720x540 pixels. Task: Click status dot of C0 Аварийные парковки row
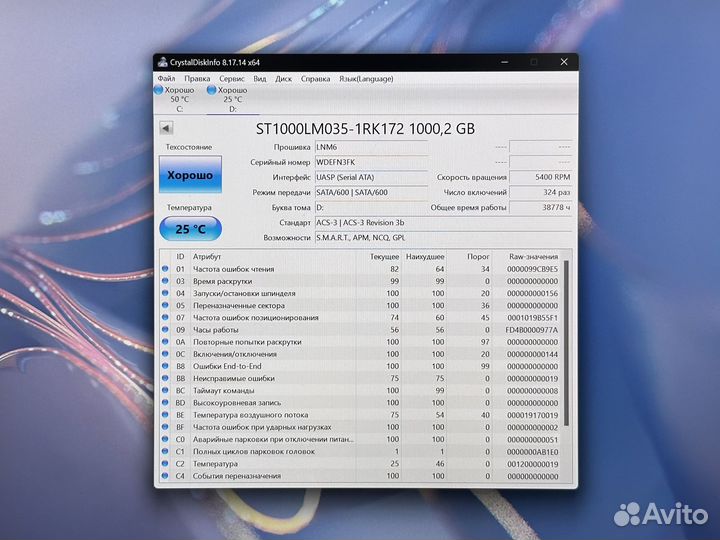point(165,439)
